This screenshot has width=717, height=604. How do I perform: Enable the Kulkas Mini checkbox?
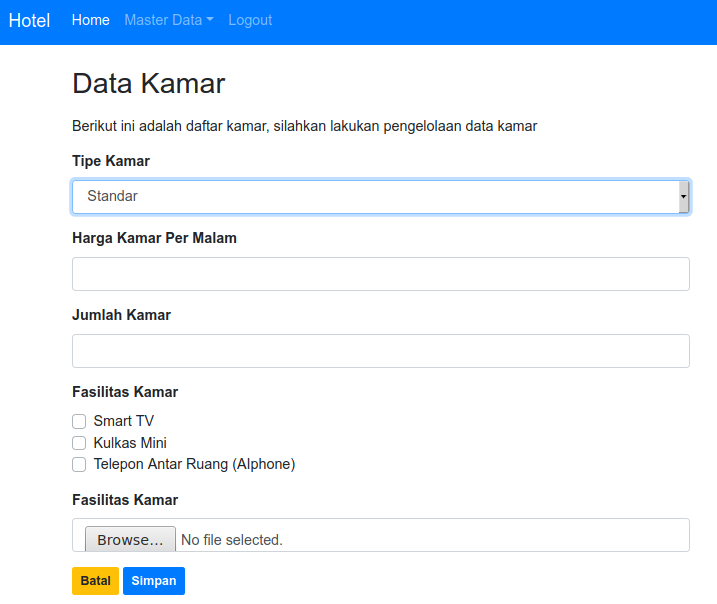pos(79,443)
